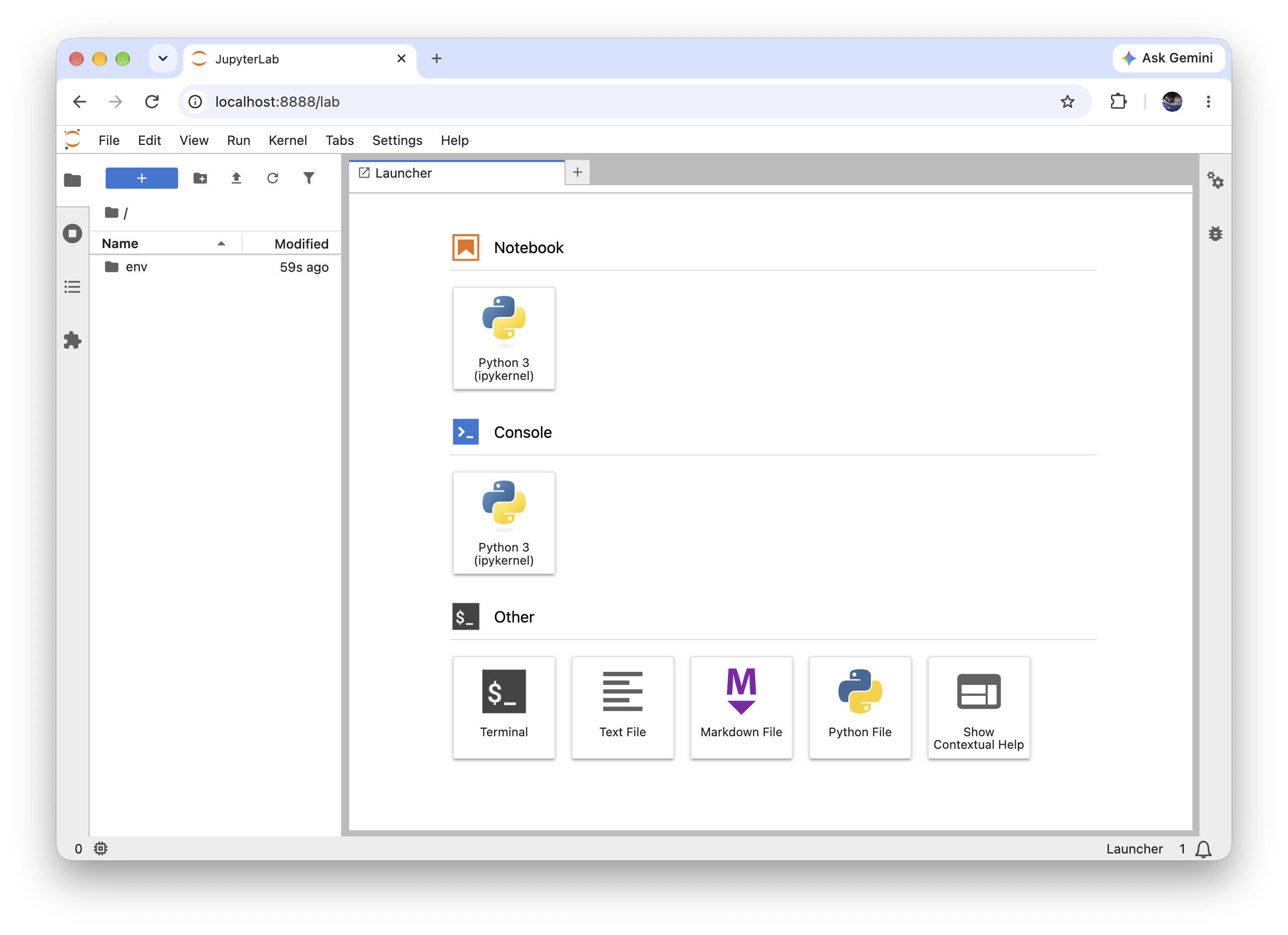Open the File menu
Viewport: 1288px width, 935px height.
(x=109, y=140)
